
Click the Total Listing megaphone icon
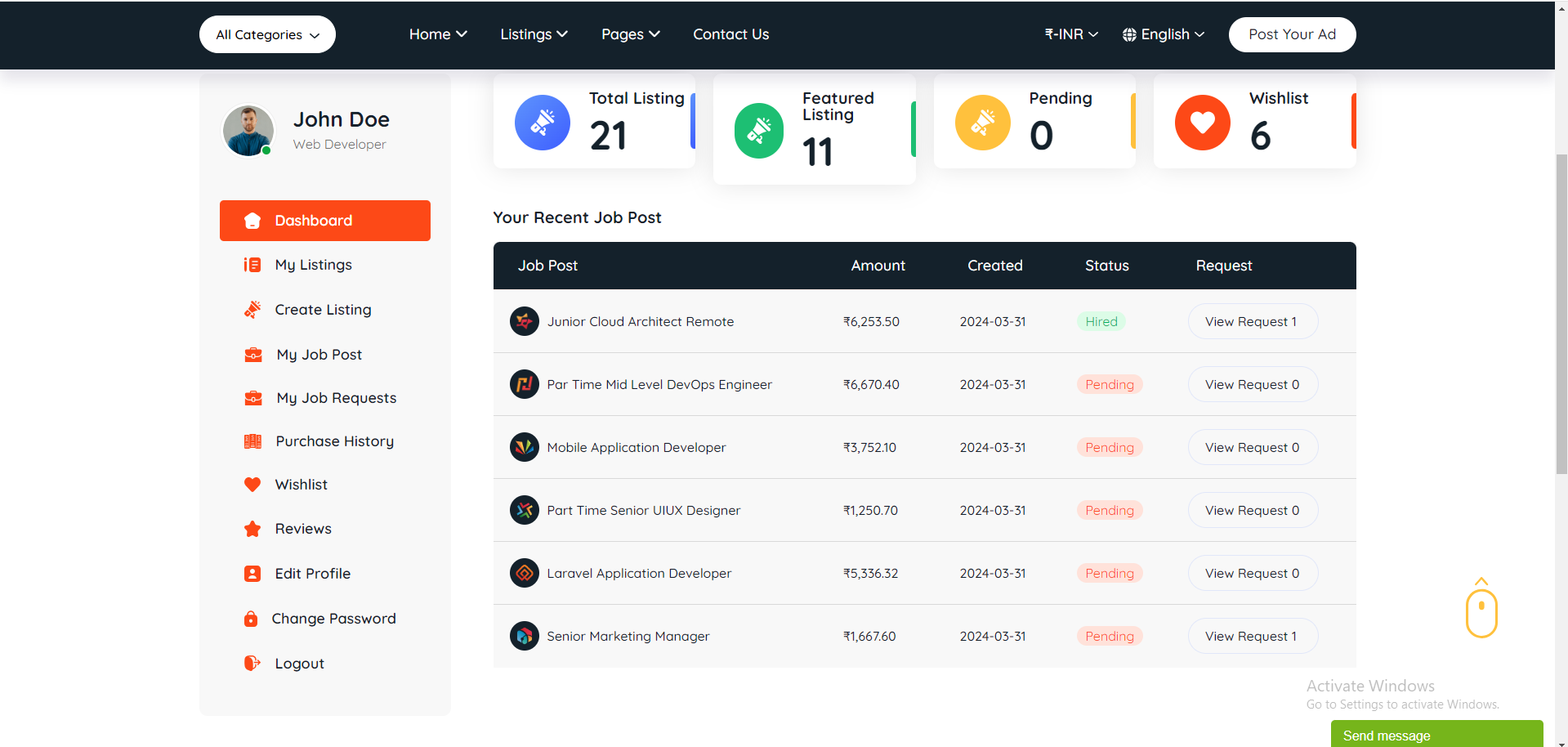point(542,123)
